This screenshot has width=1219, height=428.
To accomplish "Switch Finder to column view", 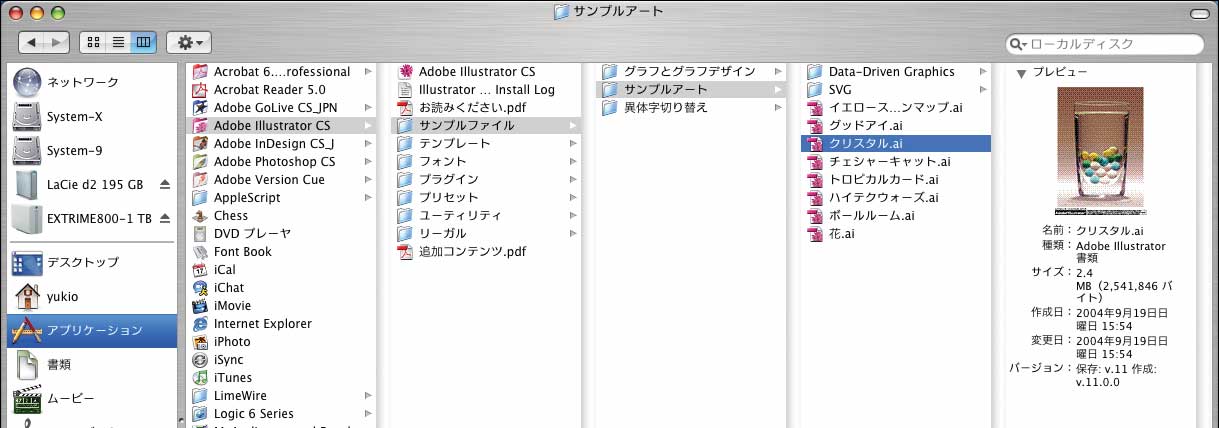I will point(144,42).
